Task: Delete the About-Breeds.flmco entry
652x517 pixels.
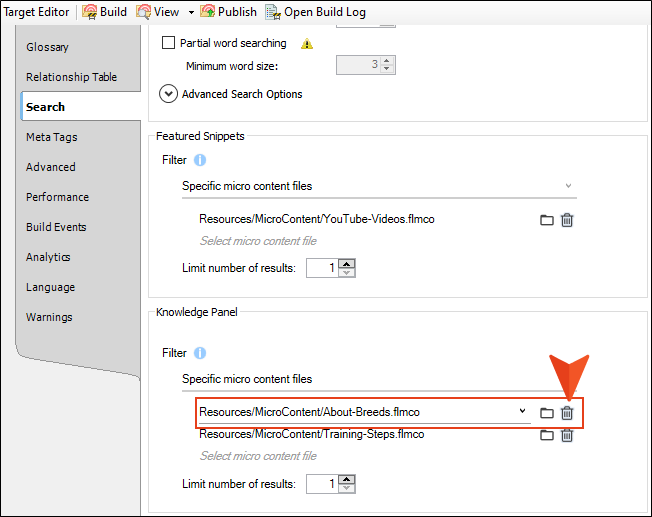Action: point(567,412)
